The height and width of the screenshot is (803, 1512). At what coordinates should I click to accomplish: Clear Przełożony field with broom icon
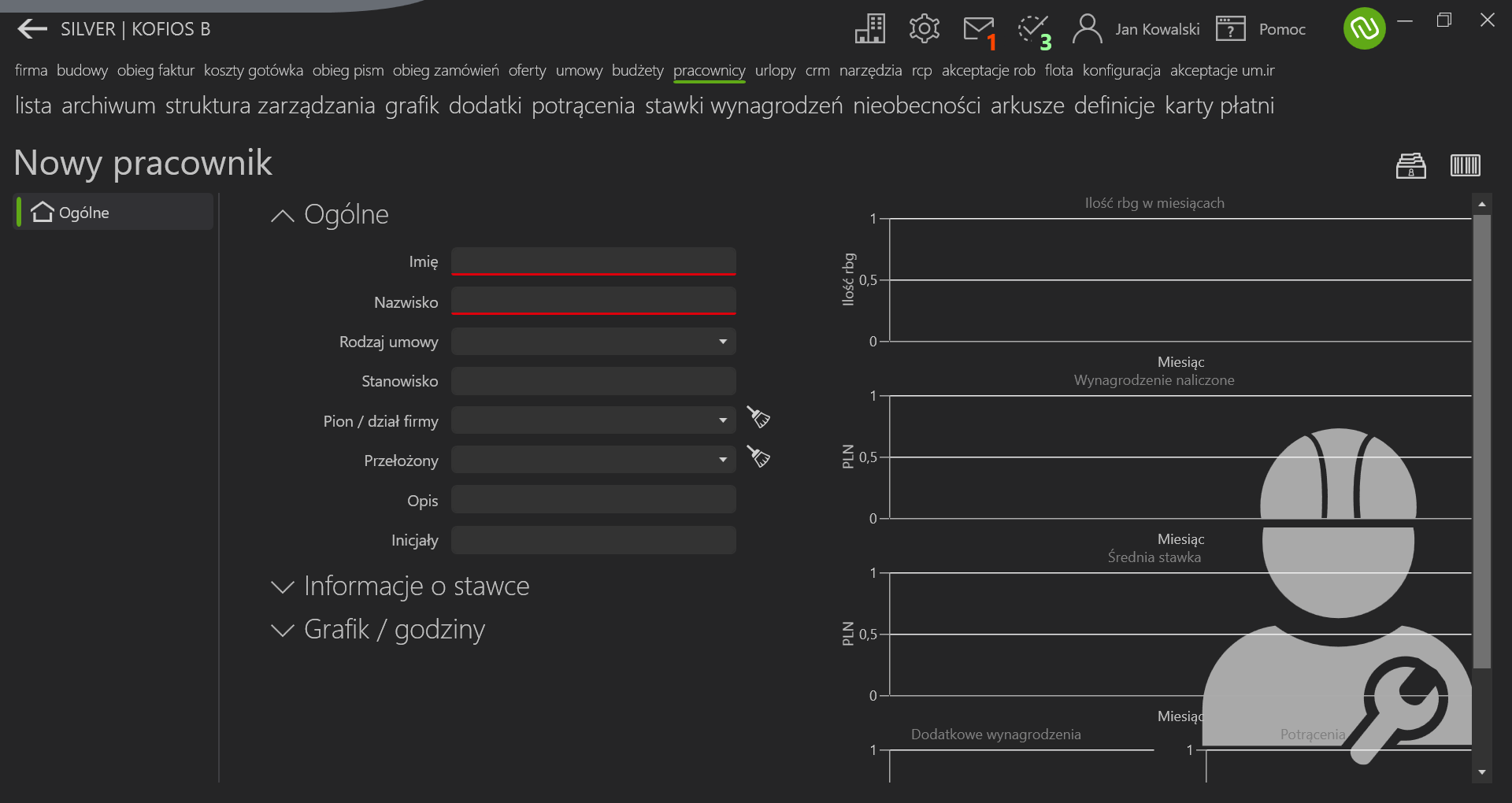[758, 457]
